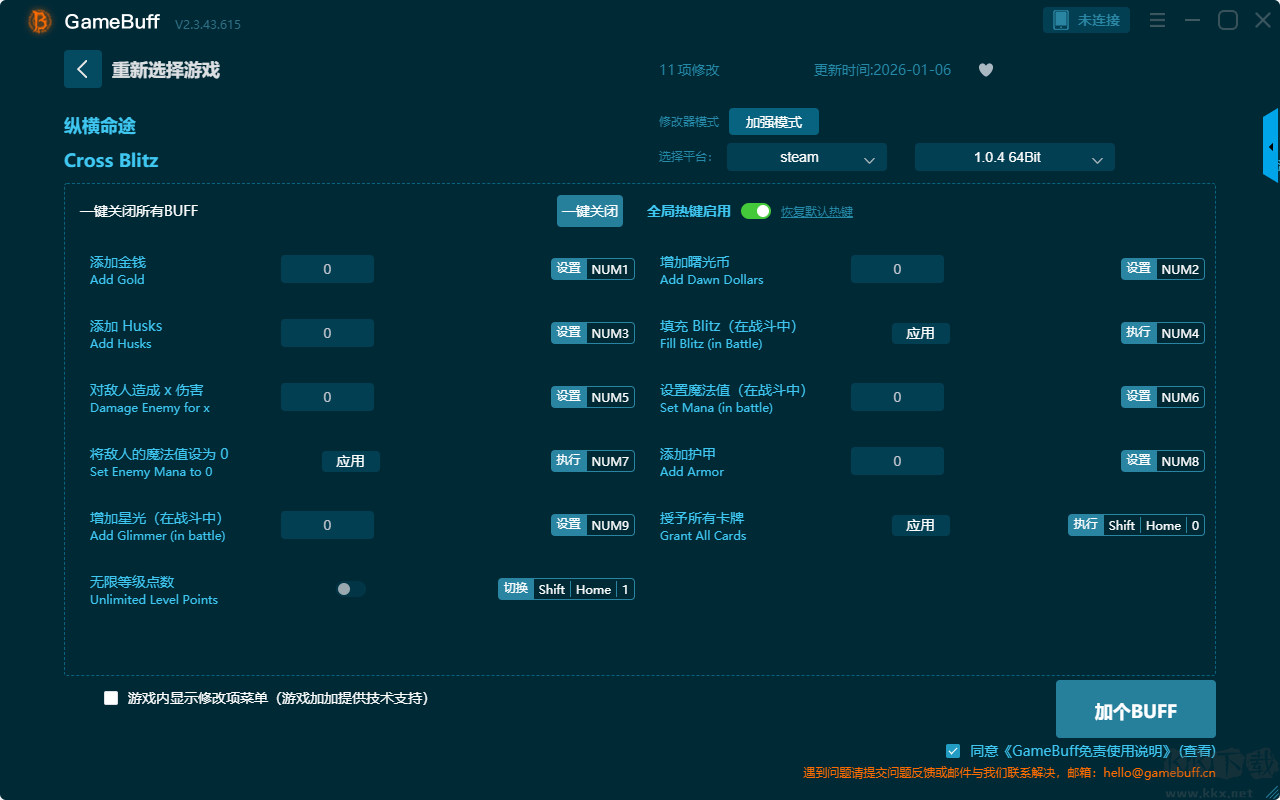Click the 加强模式 mode button
1280x800 pixels.
774,122
